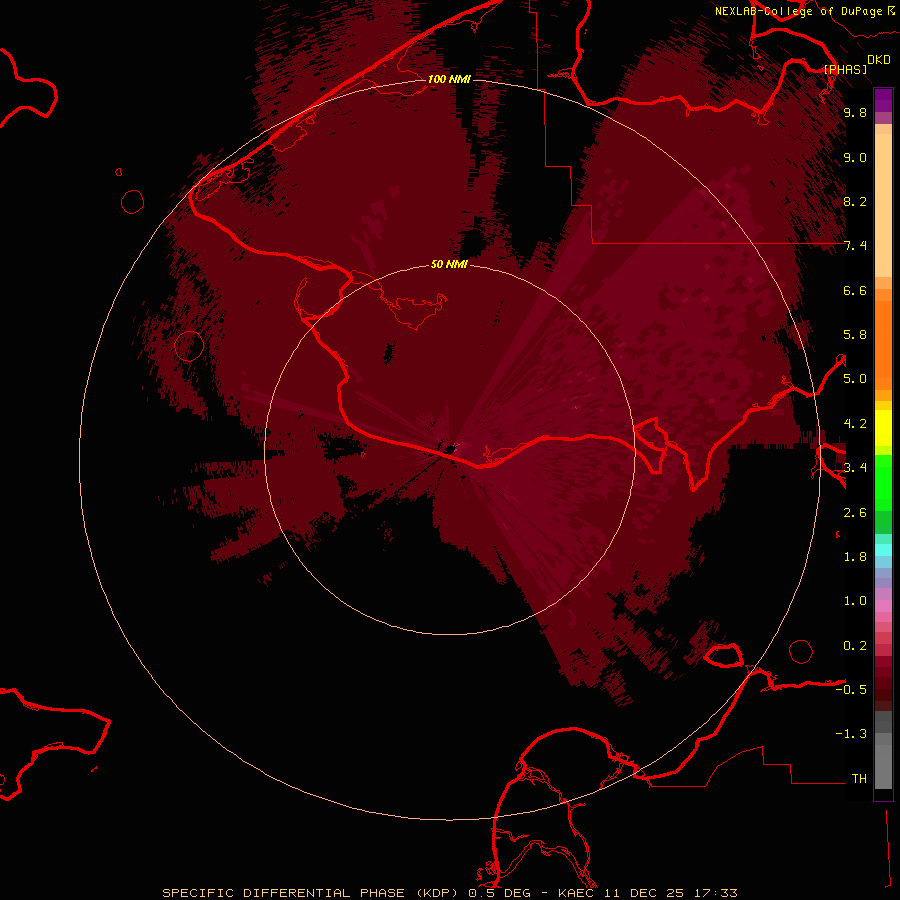Click the bright green band of the color bar

point(883,483)
